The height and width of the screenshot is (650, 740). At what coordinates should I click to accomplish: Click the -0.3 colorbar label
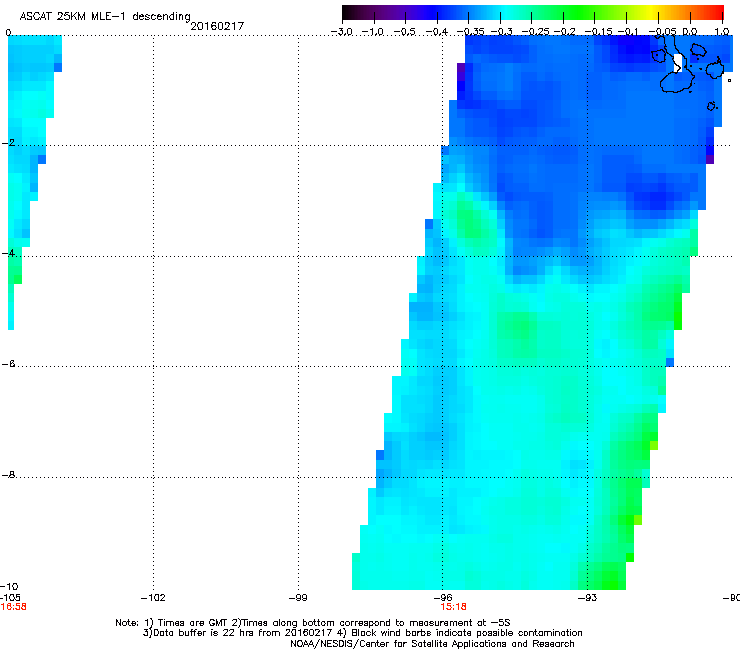pyautogui.click(x=501, y=32)
